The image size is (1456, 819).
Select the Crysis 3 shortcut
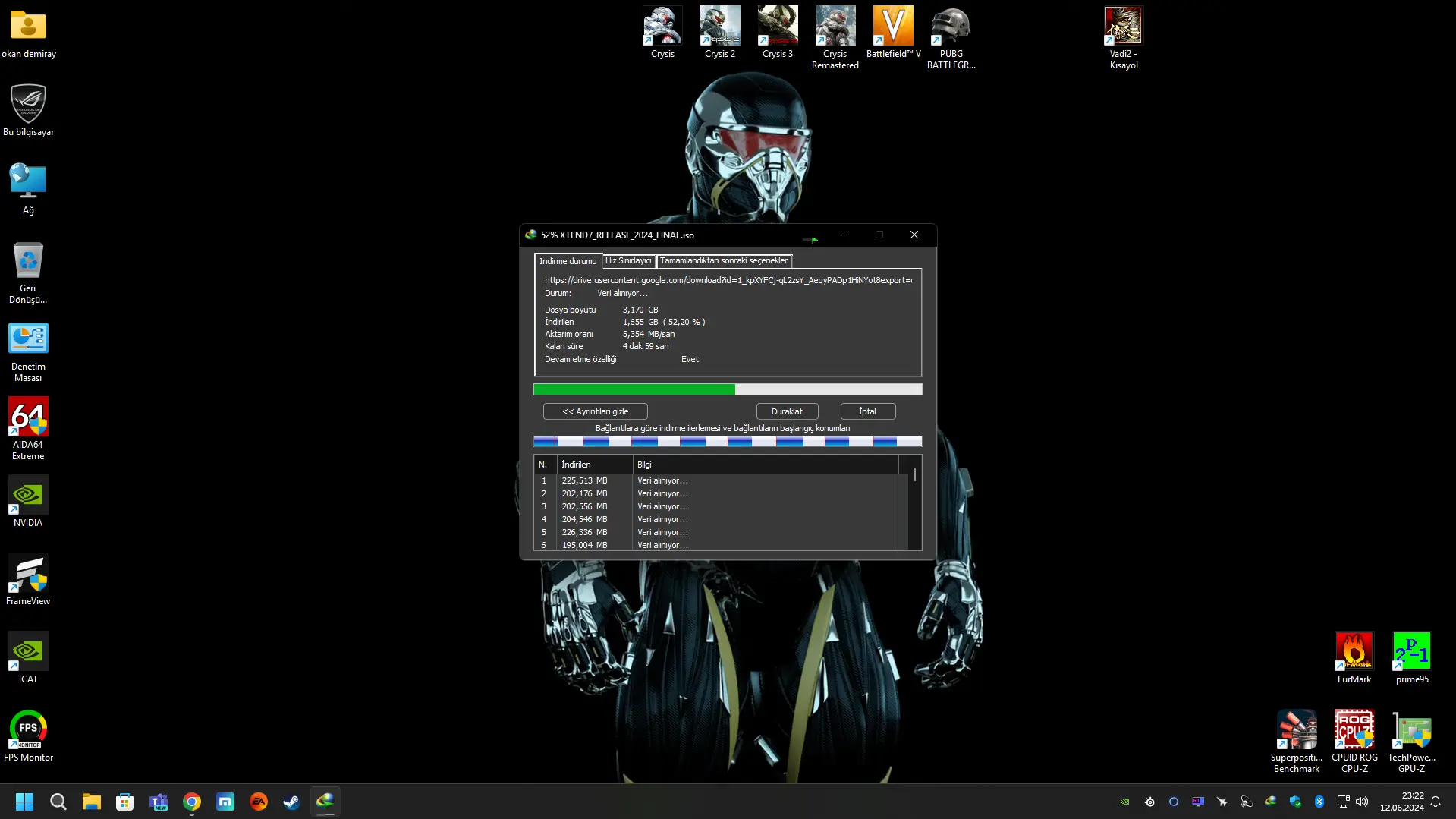pos(778,33)
